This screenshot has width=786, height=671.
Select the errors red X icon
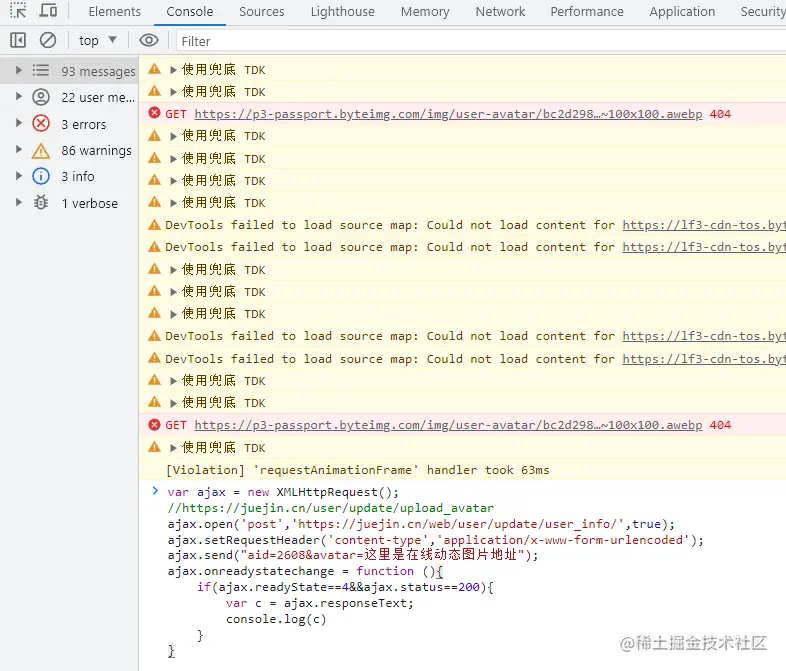coord(41,123)
